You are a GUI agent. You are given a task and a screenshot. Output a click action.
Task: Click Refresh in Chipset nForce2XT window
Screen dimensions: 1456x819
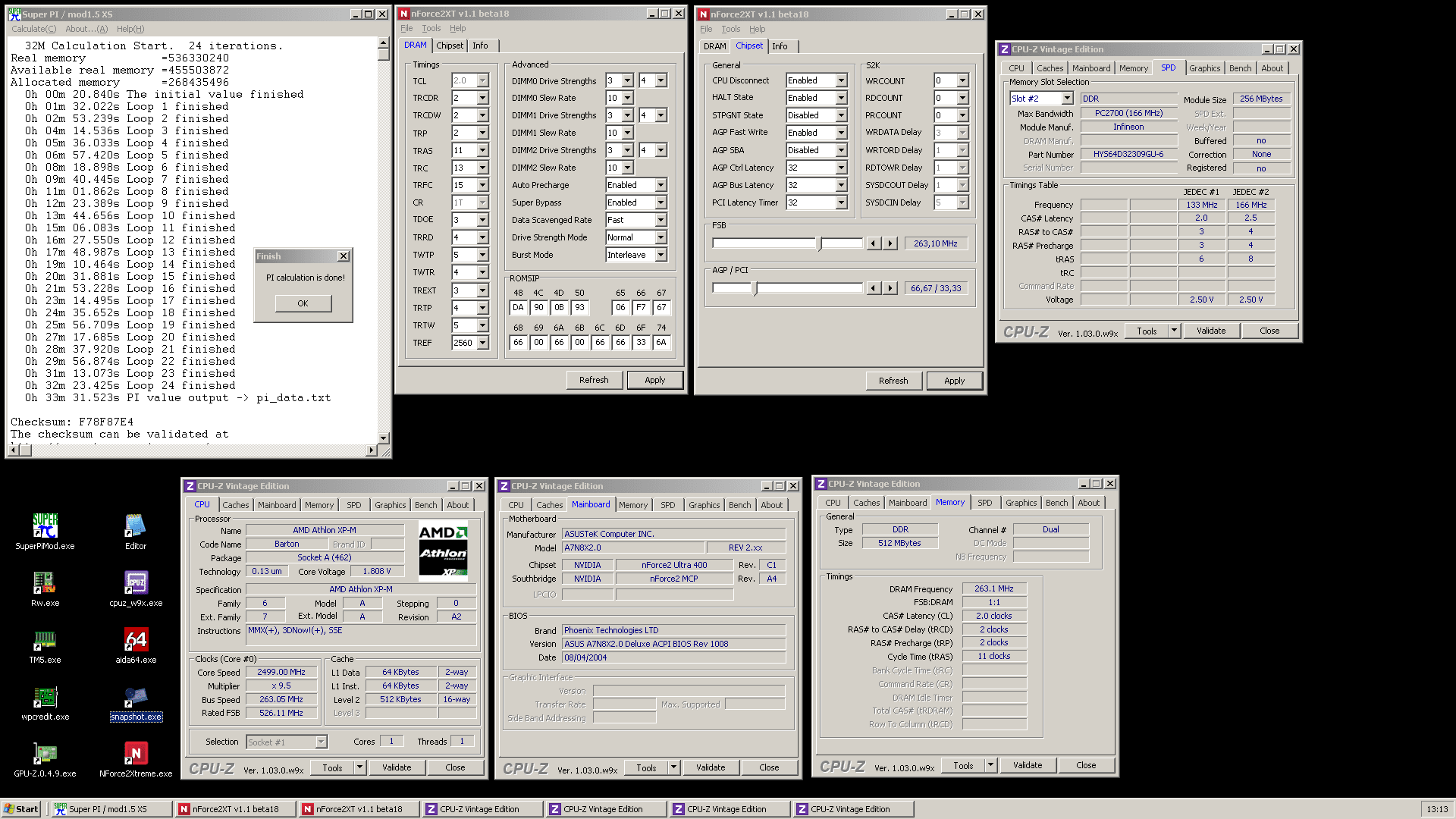pos(893,381)
